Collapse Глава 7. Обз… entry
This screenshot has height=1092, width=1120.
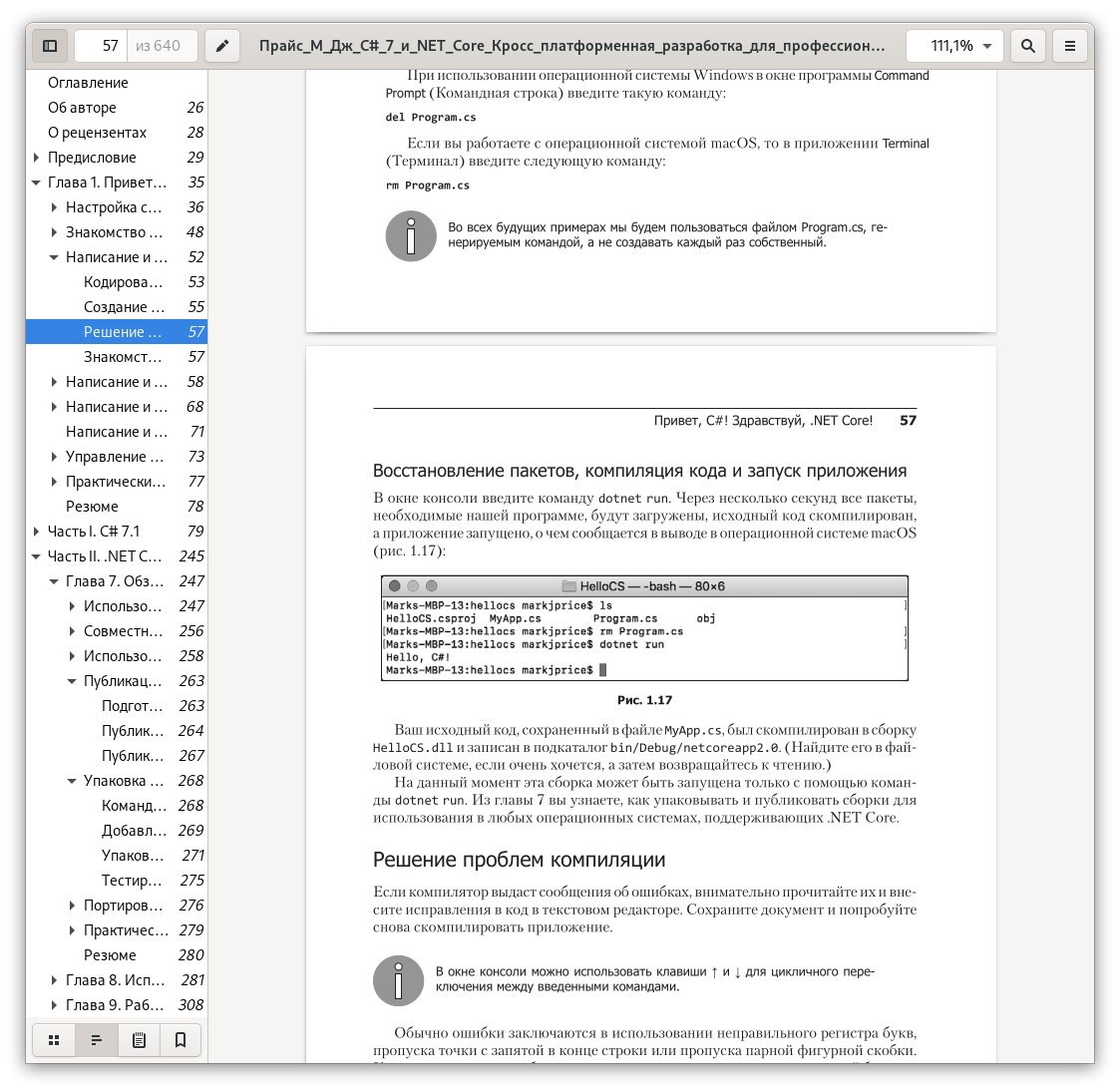54,581
